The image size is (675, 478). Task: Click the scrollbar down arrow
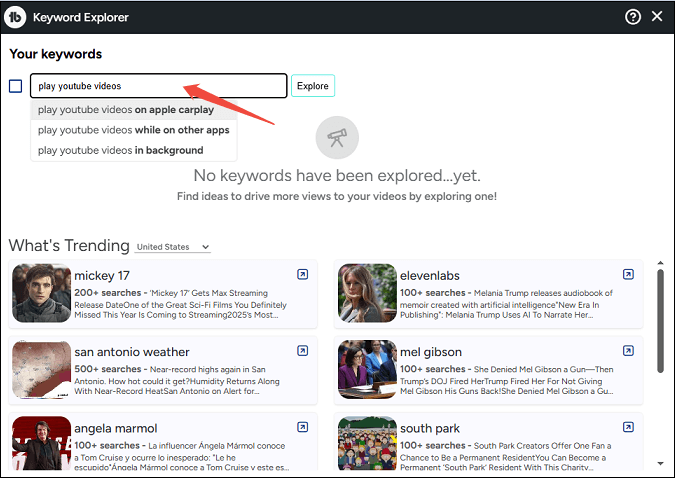(660, 463)
